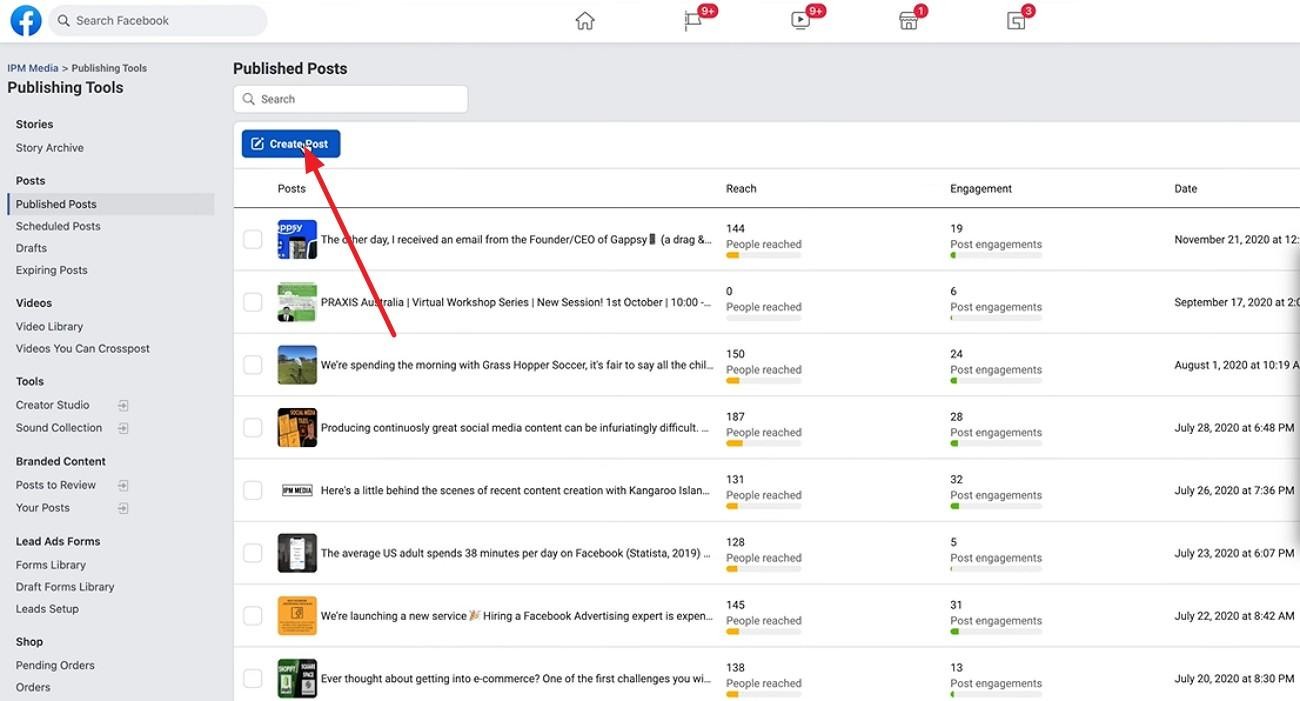Open Orders under Shop

tap(33, 687)
